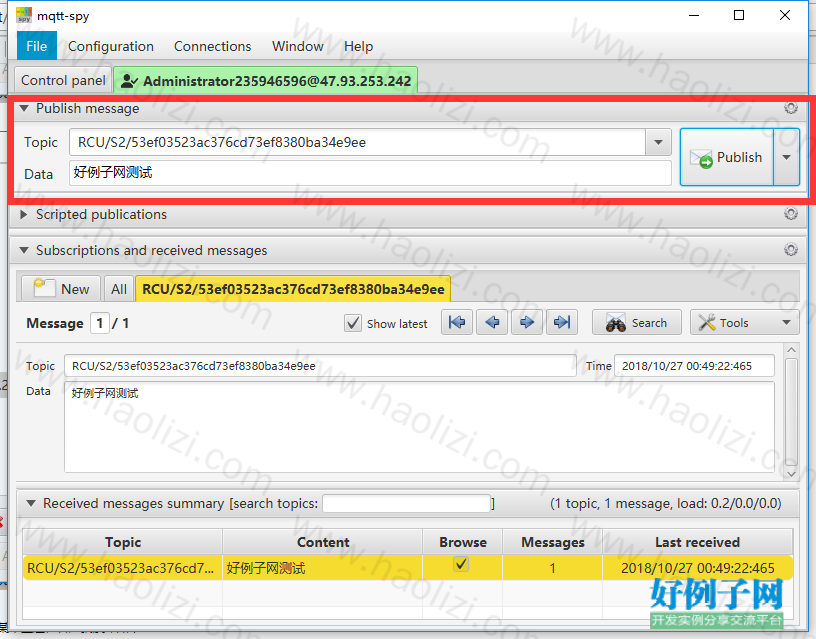
Task: Click the publish Data input field
Action: 370,173
